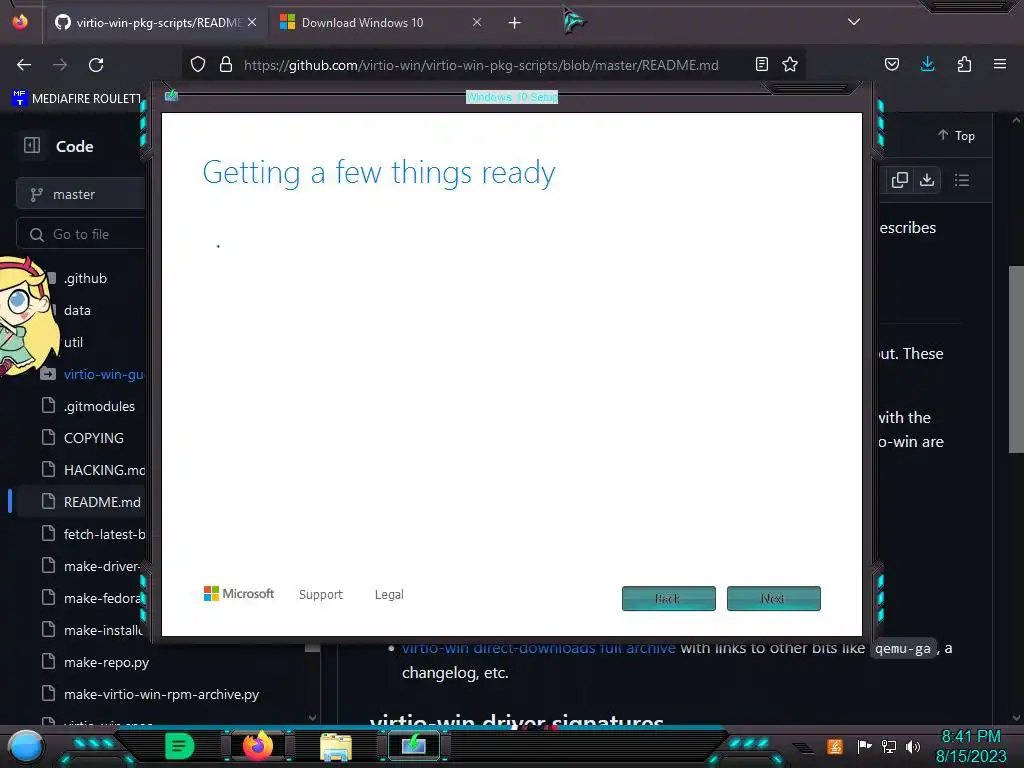Open the README outline list icon
Viewport: 1024px width, 768px height.
tap(961, 180)
